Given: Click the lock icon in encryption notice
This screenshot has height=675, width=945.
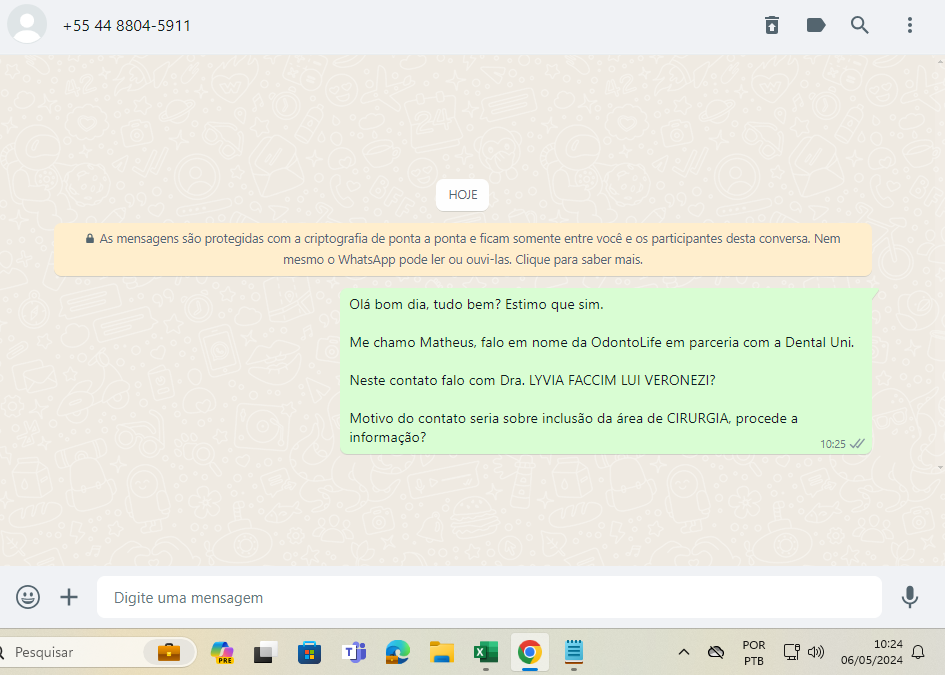Looking at the screenshot, I should (x=90, y=239).
